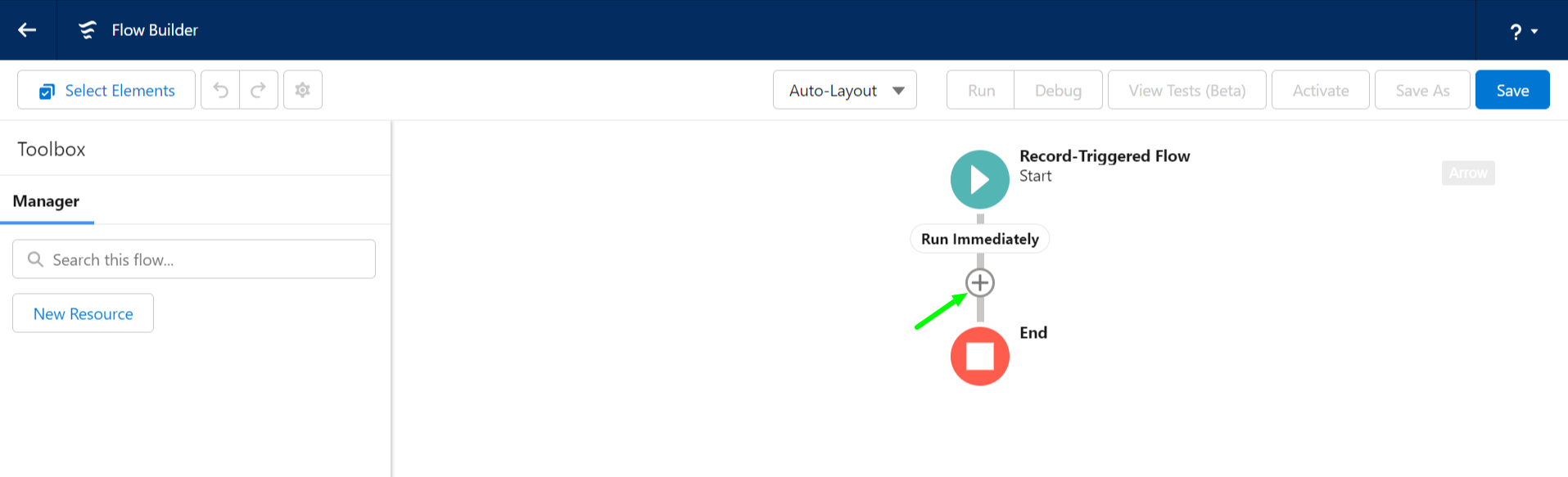Screen dimensions: 1568x477
Task: Click the Select Elements button
Action: pyautogui.click(x=106, y=90)
